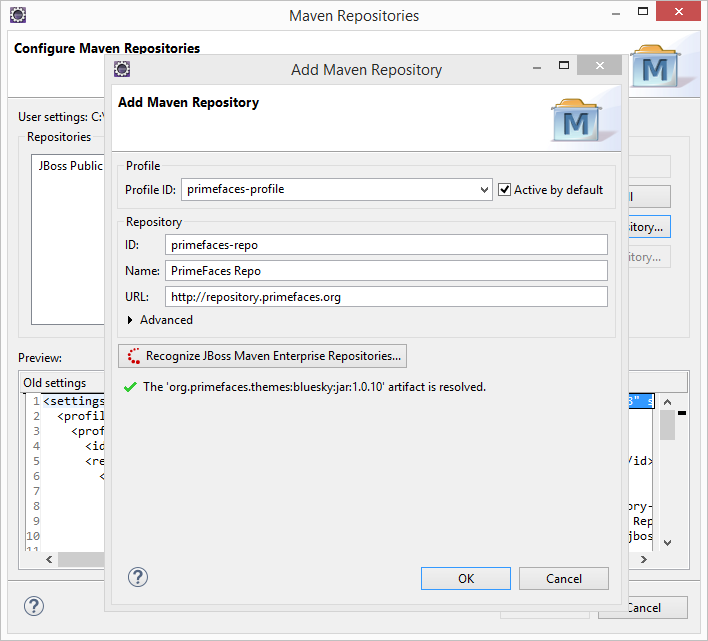Open the Profile ID dropdown
The width and height of the screenshot is (708, 641).
coord(484,190)
